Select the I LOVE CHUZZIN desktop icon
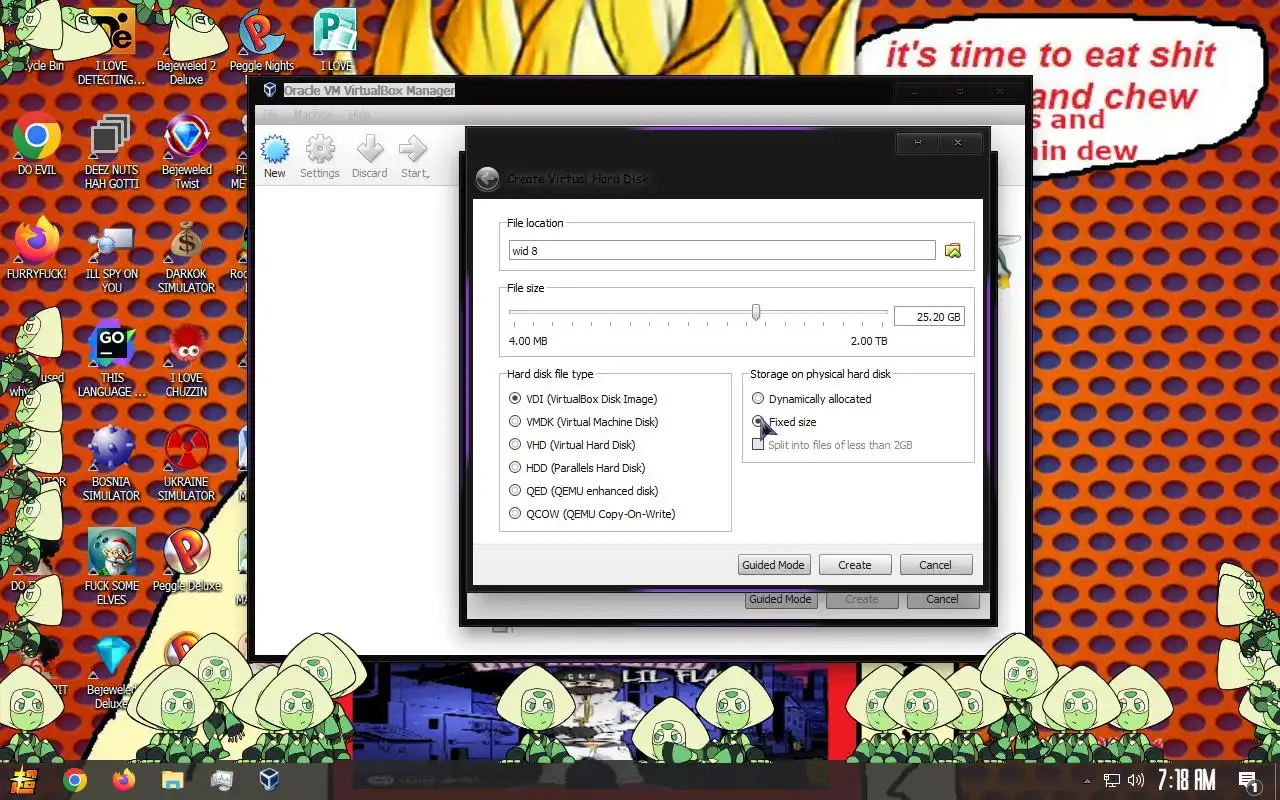This screenshot has width=1280, height=800. (x=186, y=359)
